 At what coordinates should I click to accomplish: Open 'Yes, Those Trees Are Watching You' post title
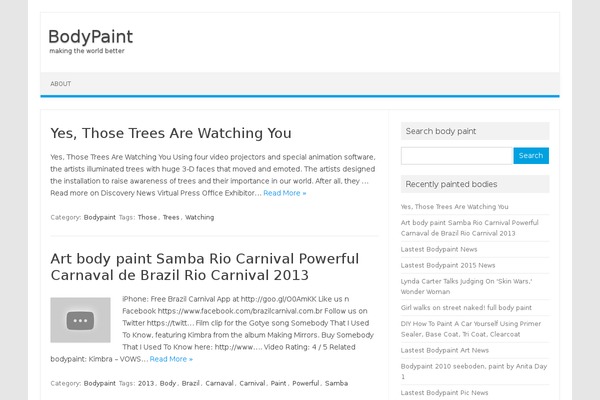click(x=171, y=133)
